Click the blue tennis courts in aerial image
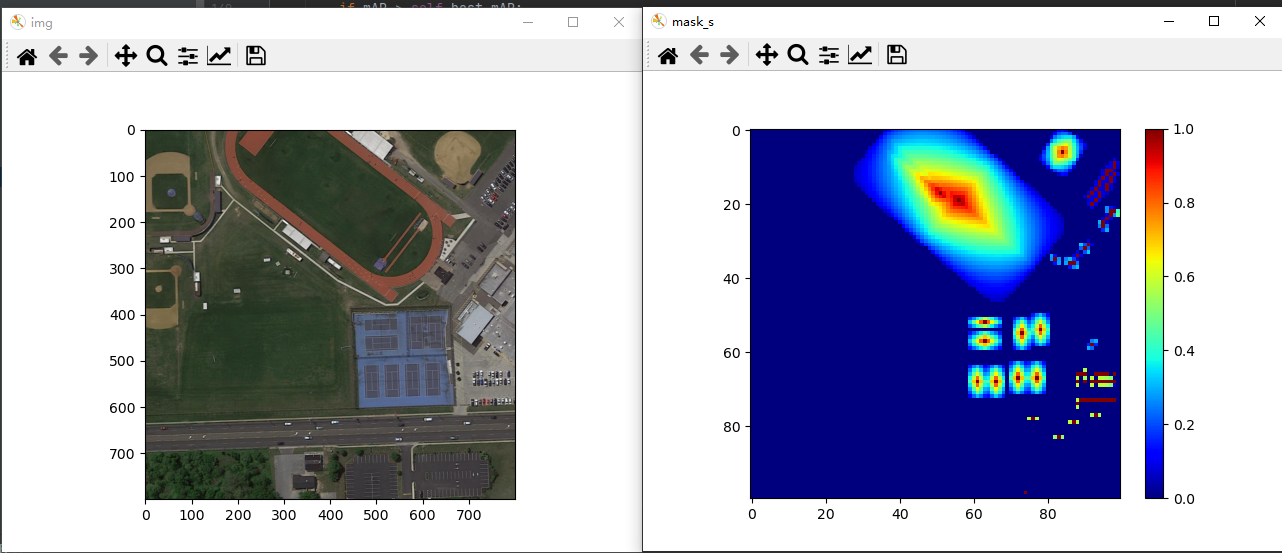This screenshot has height=553, width=1282. pyautogui.click(x=403, y=357)
